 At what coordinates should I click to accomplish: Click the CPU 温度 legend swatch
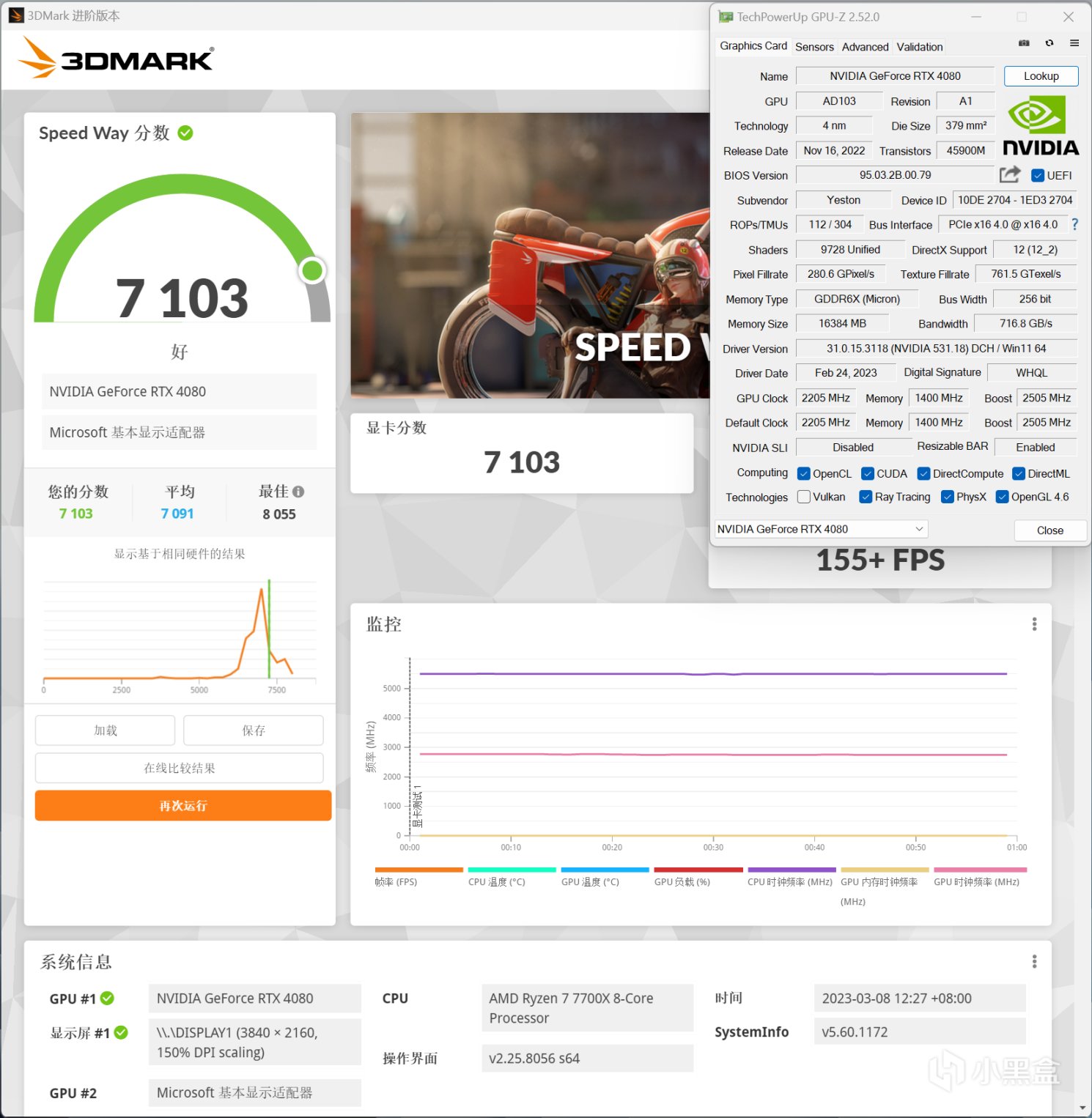pos(512,870)
